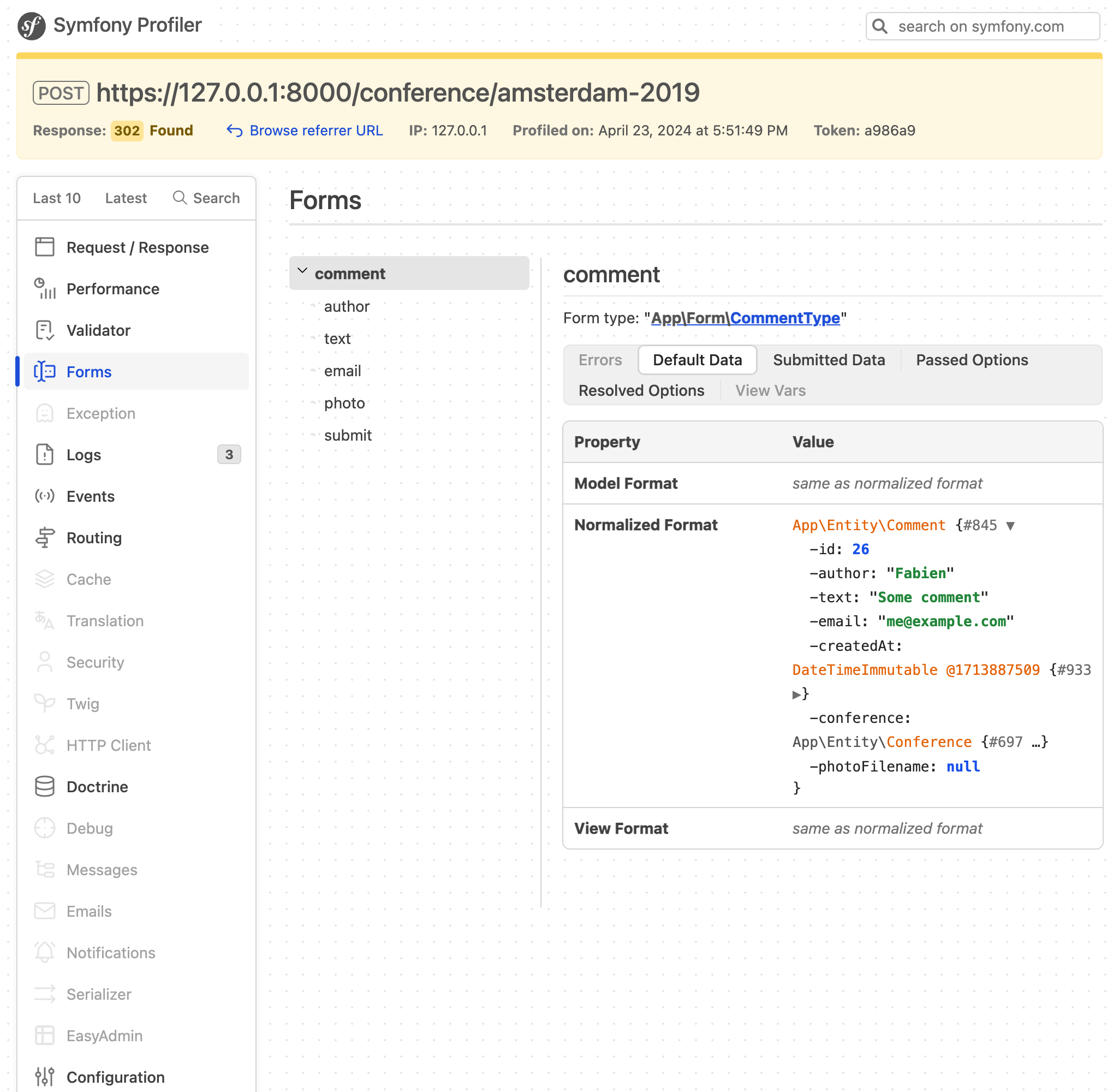
Task: Open Configuration via sliders icon
Action: (x=45, y=1077)
